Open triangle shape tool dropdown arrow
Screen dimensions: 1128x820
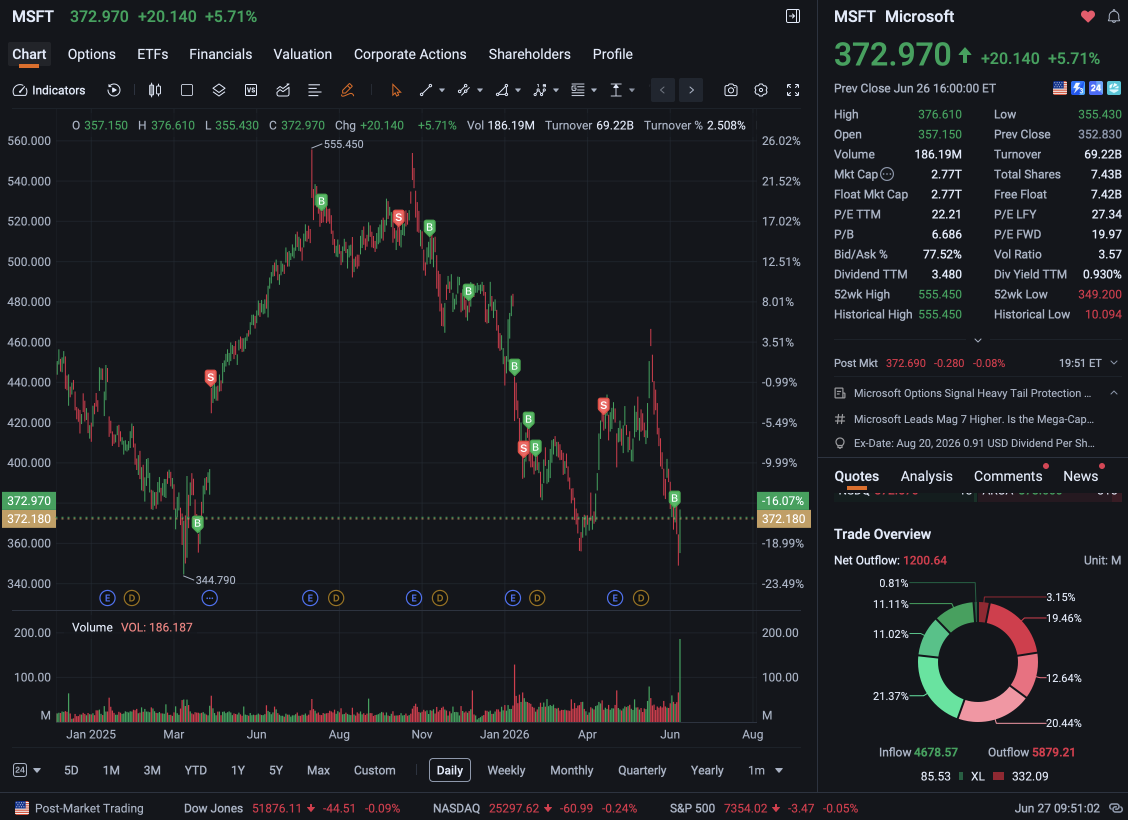(x=518, y=91)
